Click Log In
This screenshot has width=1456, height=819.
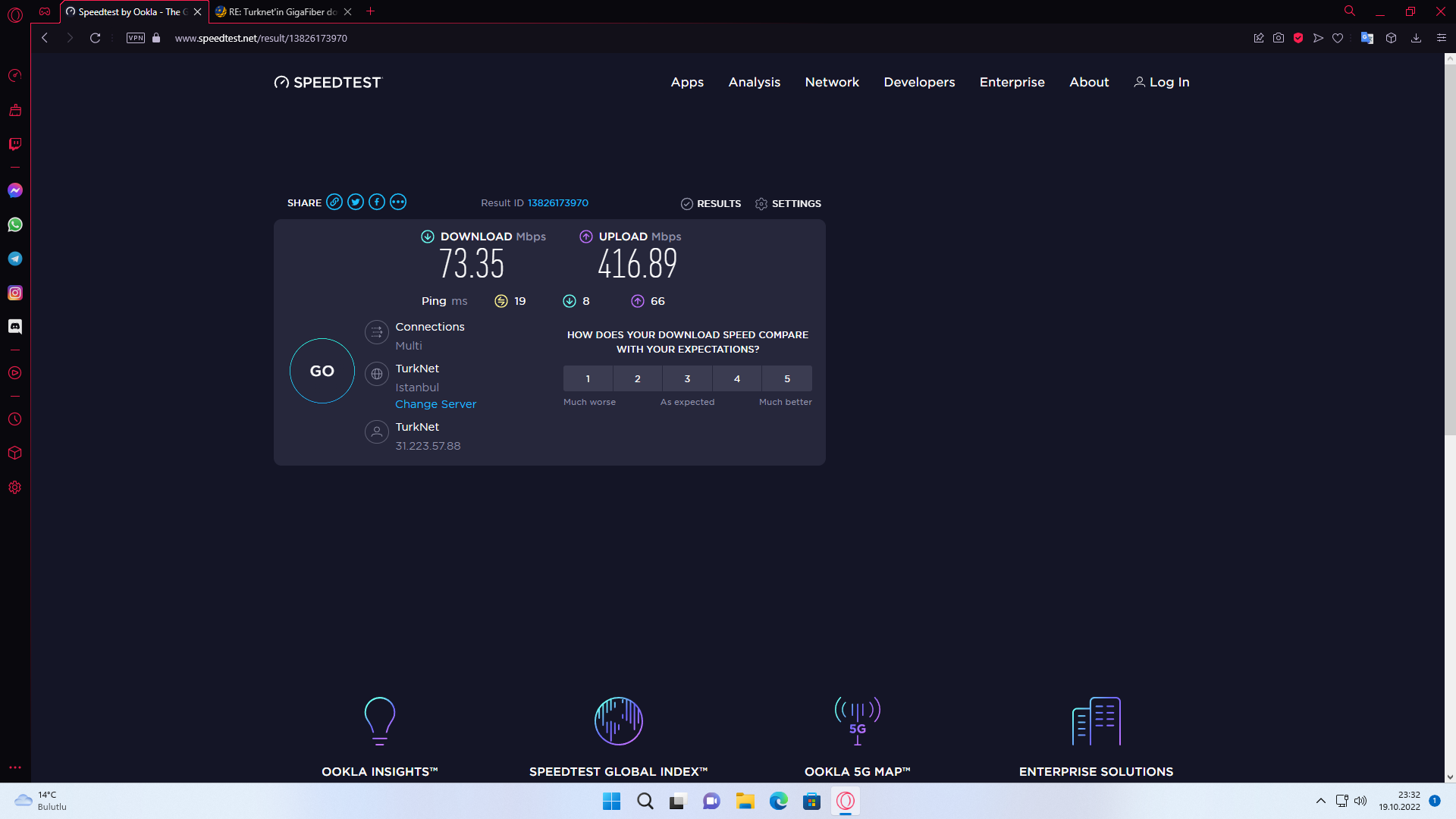[1162, 82]
